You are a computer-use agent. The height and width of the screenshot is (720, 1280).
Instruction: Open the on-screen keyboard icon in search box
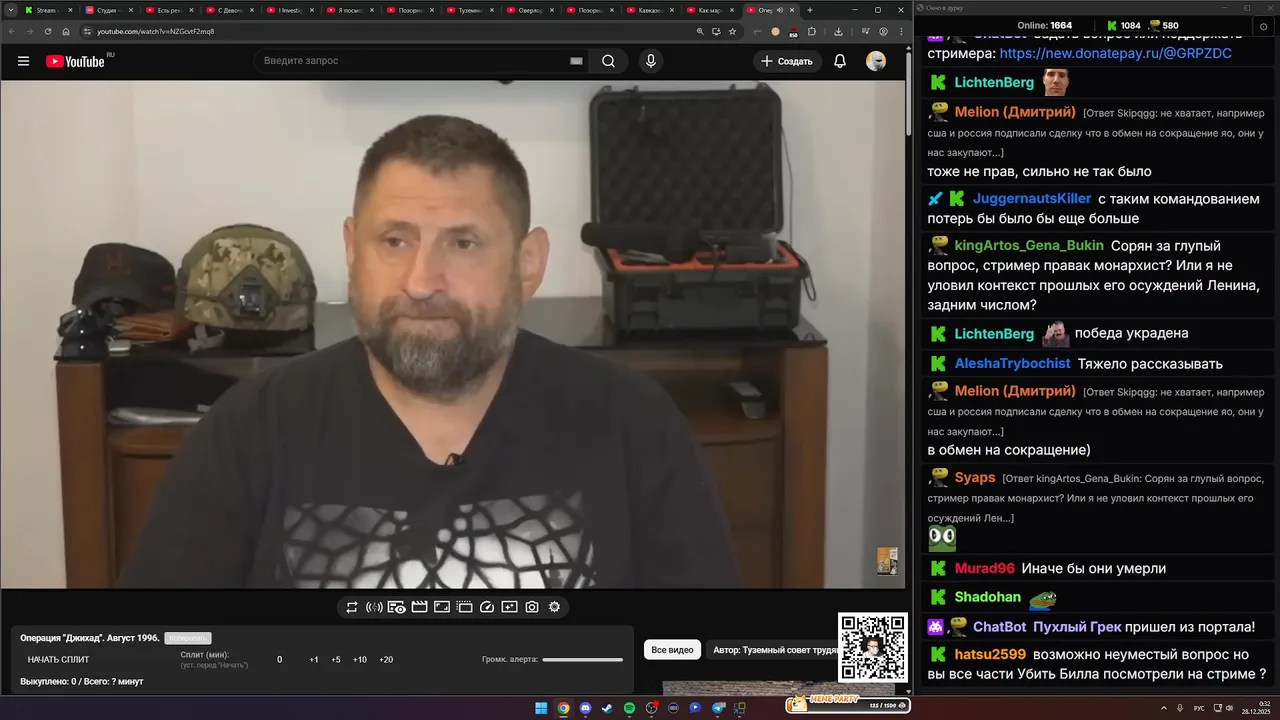point(576,61)
